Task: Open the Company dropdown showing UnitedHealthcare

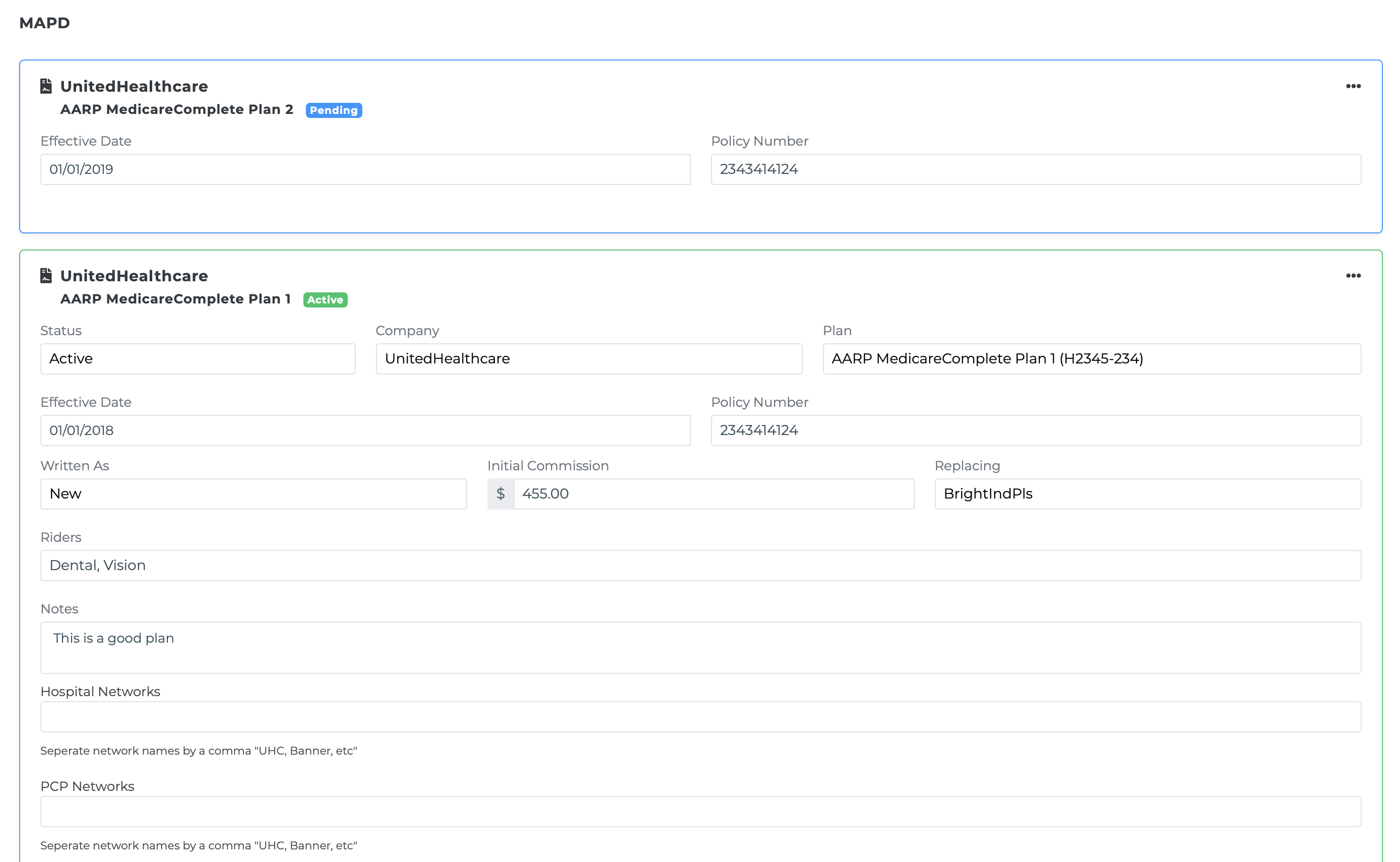Action: pos(589,358)
